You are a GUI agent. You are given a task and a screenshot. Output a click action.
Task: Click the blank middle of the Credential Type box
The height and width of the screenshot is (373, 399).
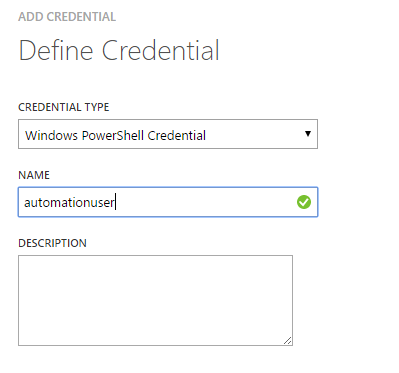pyautogui.click(x=255, y=134)
